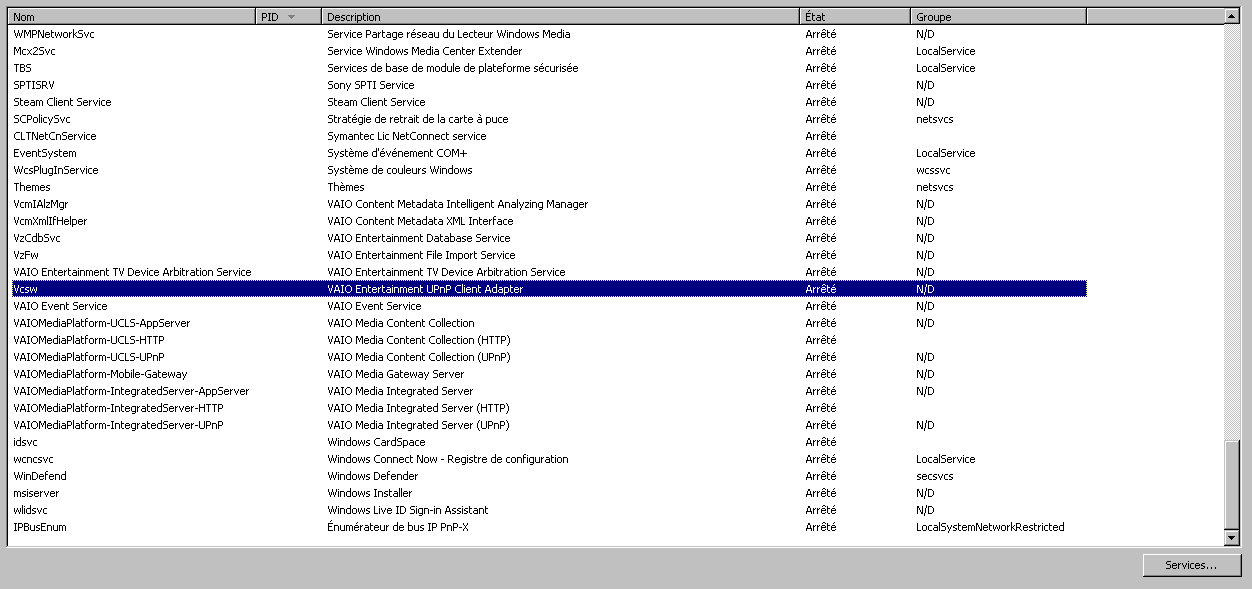Click 'VAIO Media Gateway Server' description
Image resolution: width=1252 pixels, height=589 pixels.
396,374
